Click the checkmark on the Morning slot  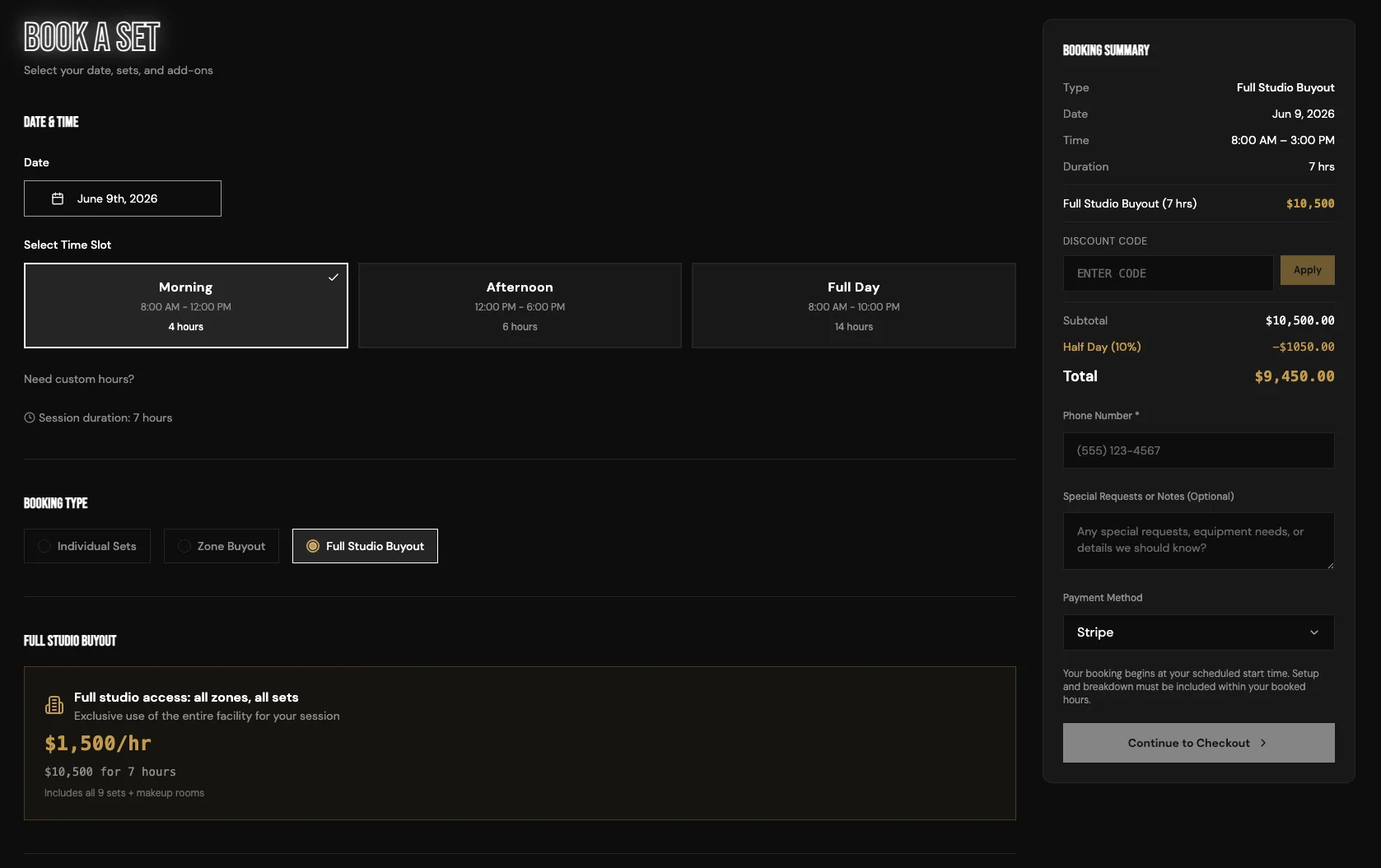(334, 278)
